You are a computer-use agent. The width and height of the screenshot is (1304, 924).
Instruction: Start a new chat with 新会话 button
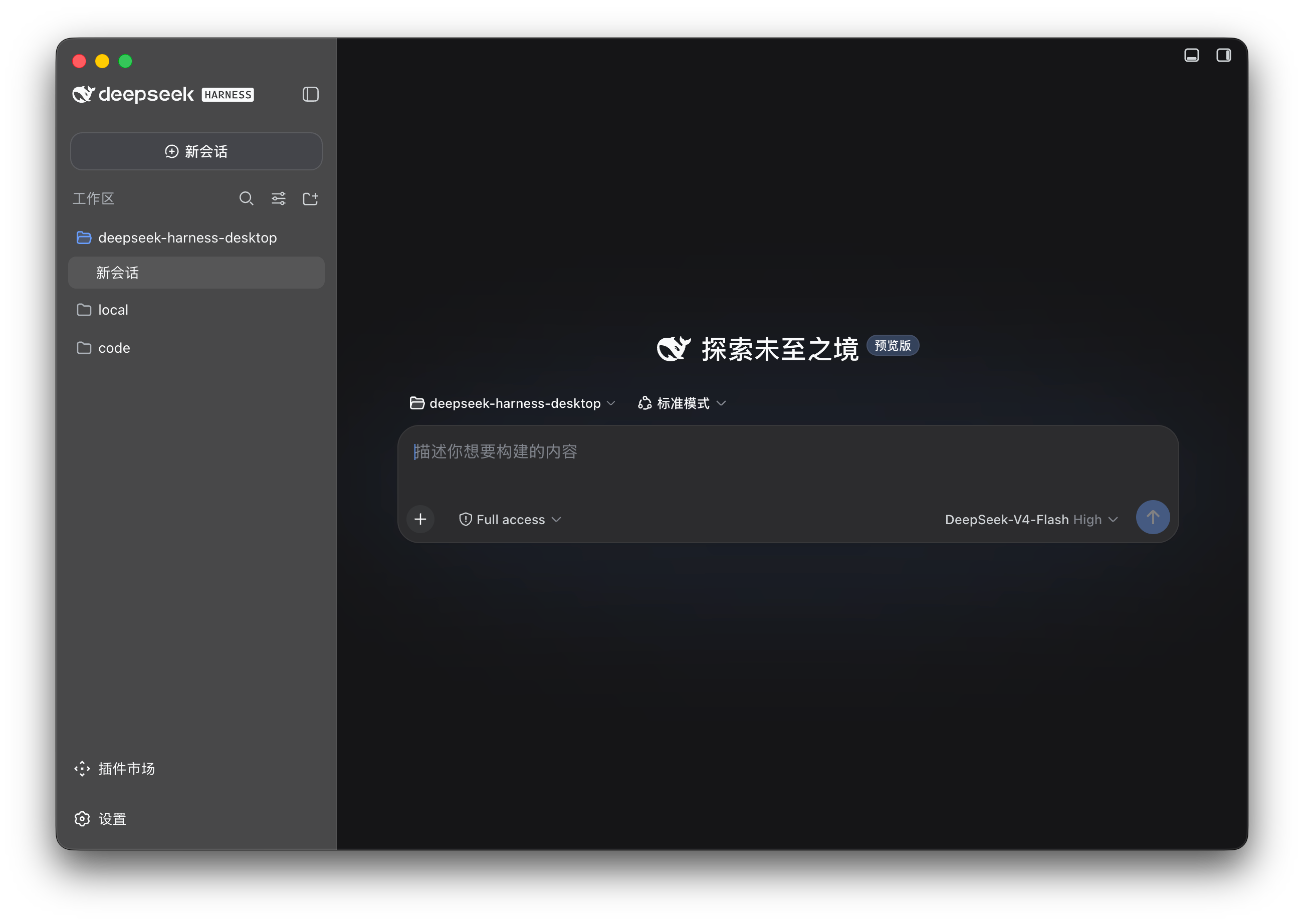(196, 151)
